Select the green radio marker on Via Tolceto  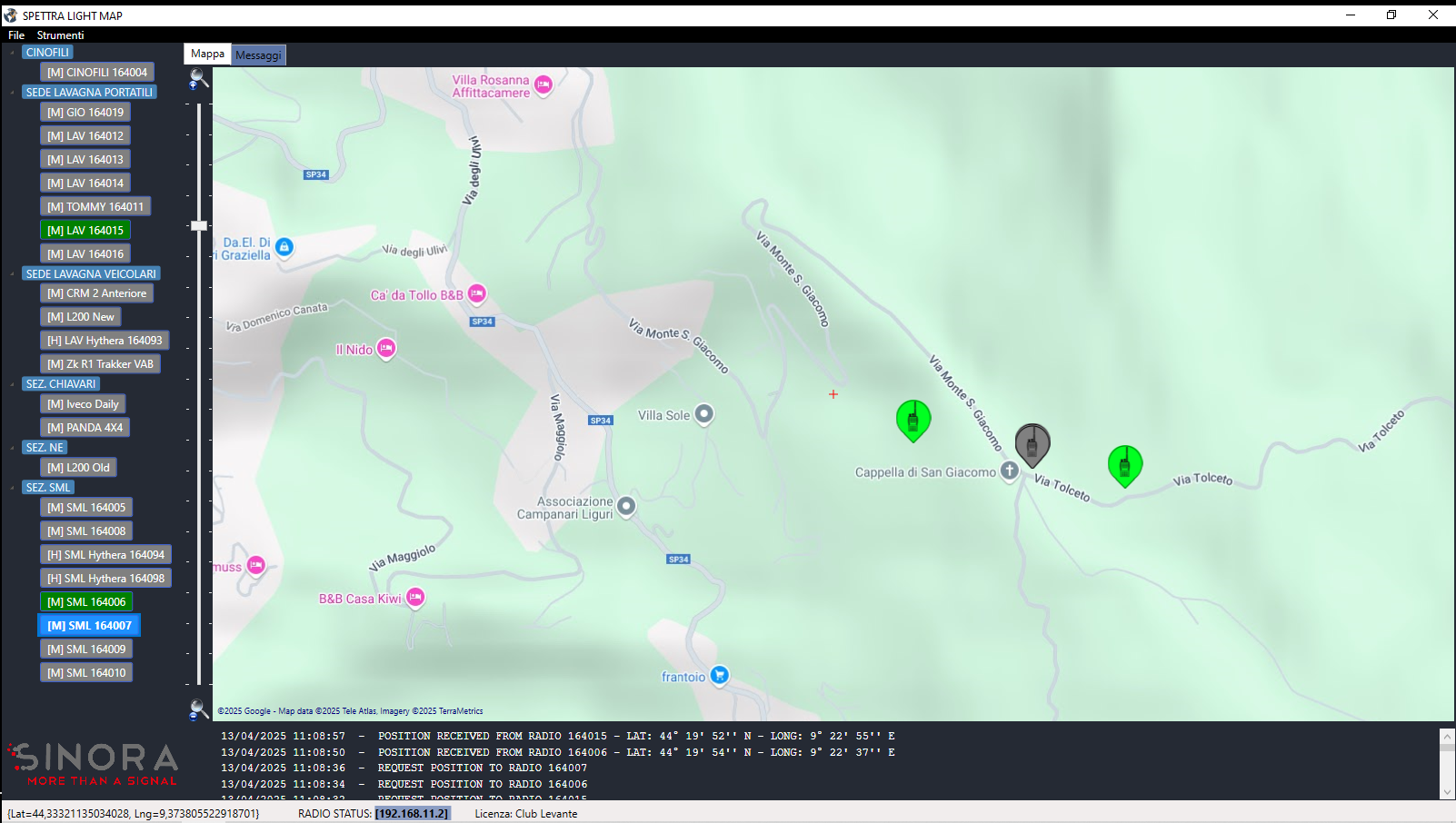click(1125, 466)
